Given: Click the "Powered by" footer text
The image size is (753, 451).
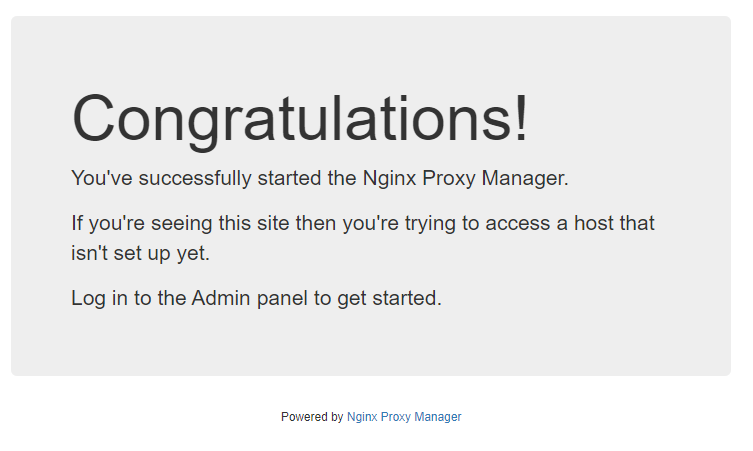Looking at the screenshot, I should [x=312, y=417].
